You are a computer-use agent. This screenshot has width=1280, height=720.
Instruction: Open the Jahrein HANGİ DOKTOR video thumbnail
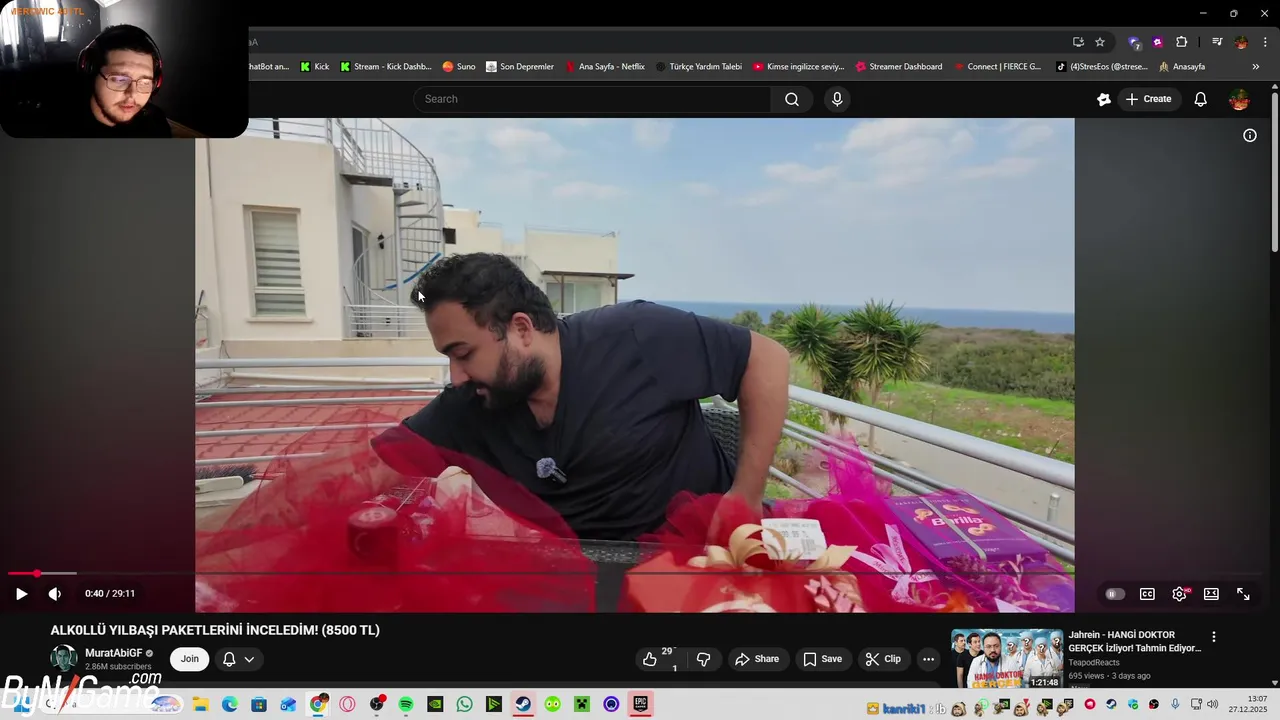pyautogui.click(x=1007, y=658)
